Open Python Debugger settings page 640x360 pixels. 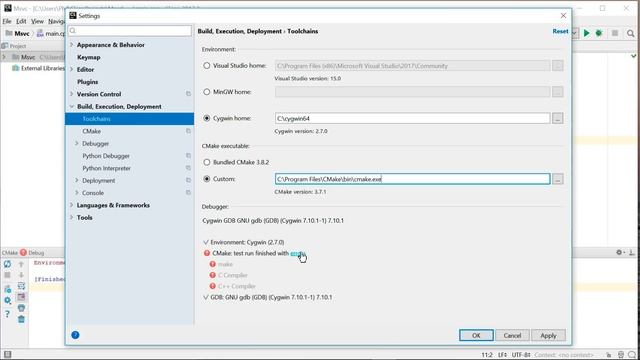click(106, 156)
